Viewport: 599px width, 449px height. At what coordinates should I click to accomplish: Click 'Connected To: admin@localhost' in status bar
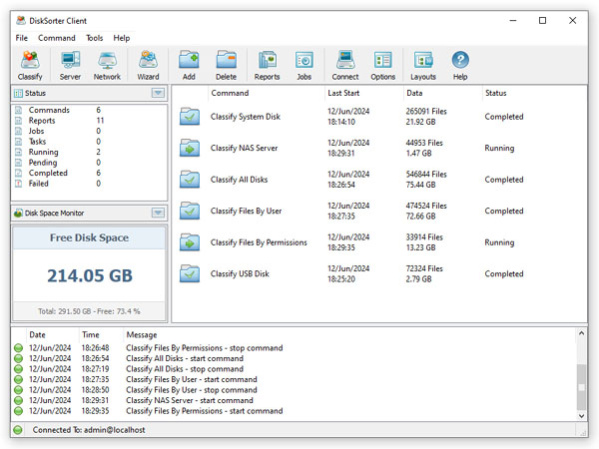point(89,430)
